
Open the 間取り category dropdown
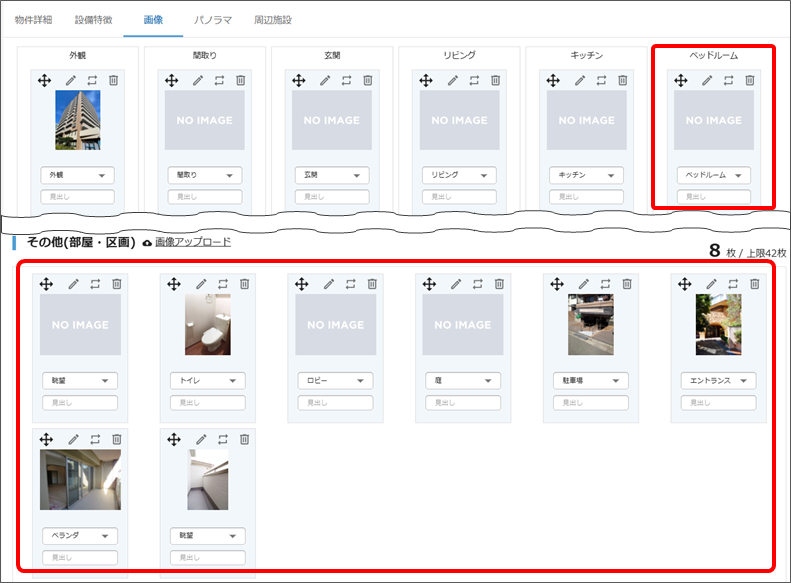point(205,175)
